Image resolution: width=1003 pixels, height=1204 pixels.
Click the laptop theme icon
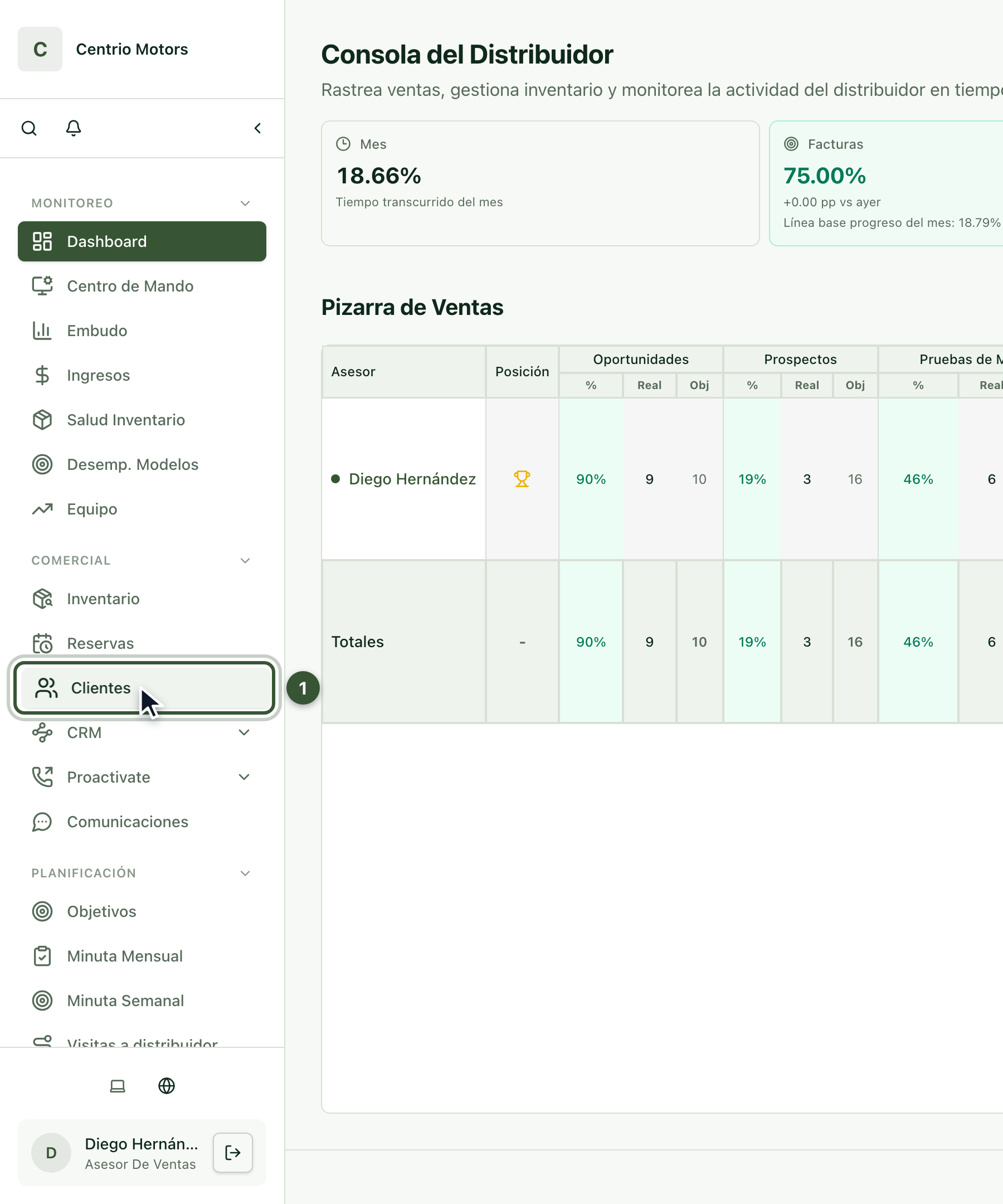tap(118, 1086)
